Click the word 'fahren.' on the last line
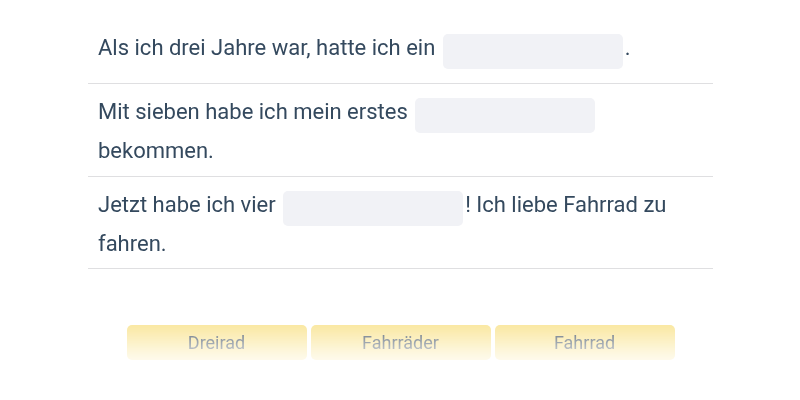 (132, 244)
